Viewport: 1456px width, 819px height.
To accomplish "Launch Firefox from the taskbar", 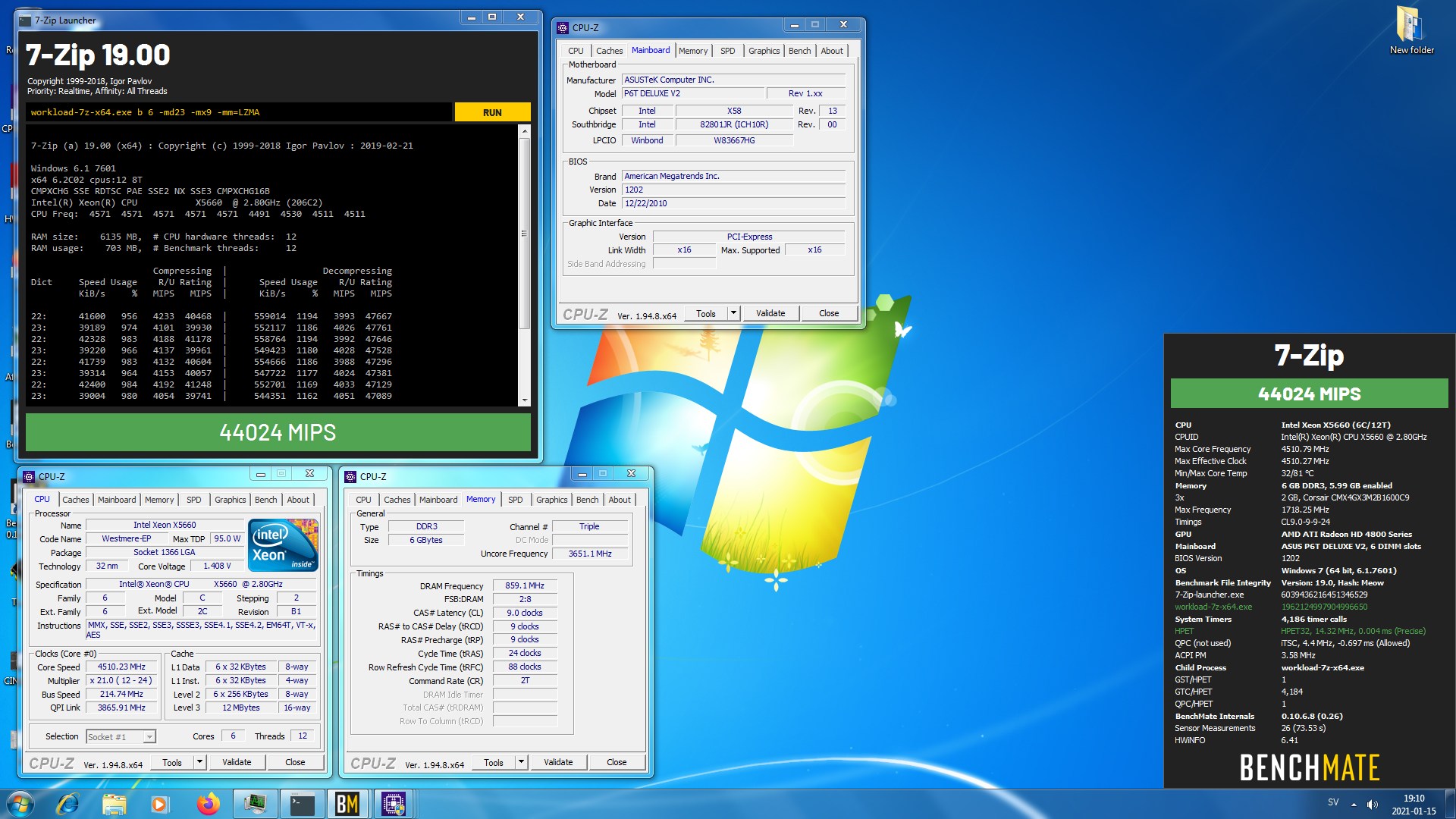I will [x=208, y=804].
